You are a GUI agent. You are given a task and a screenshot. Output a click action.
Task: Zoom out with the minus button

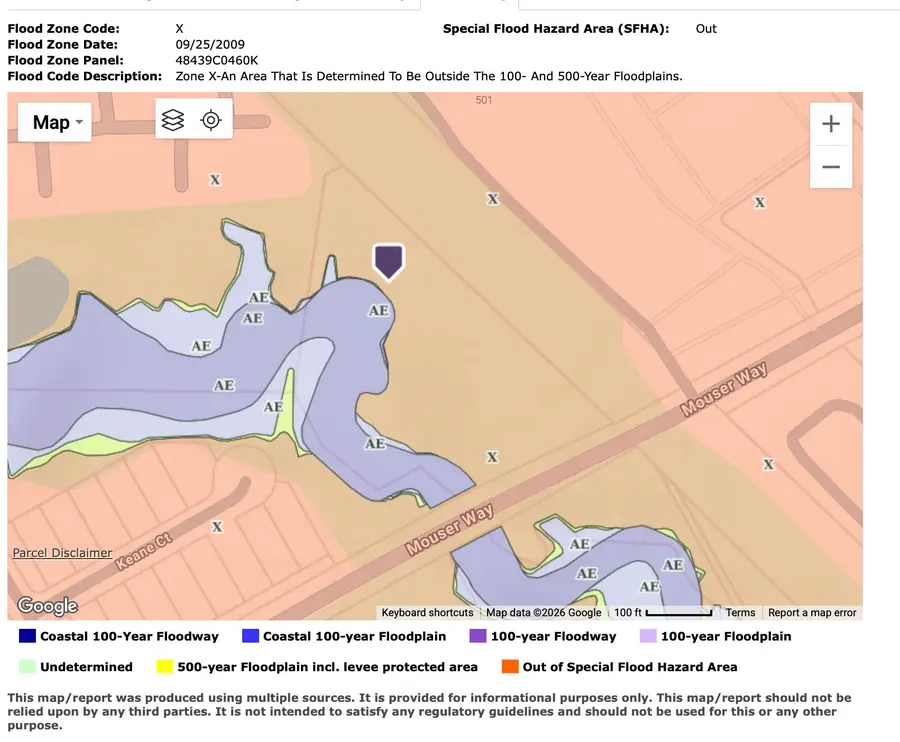click(830, 167)
